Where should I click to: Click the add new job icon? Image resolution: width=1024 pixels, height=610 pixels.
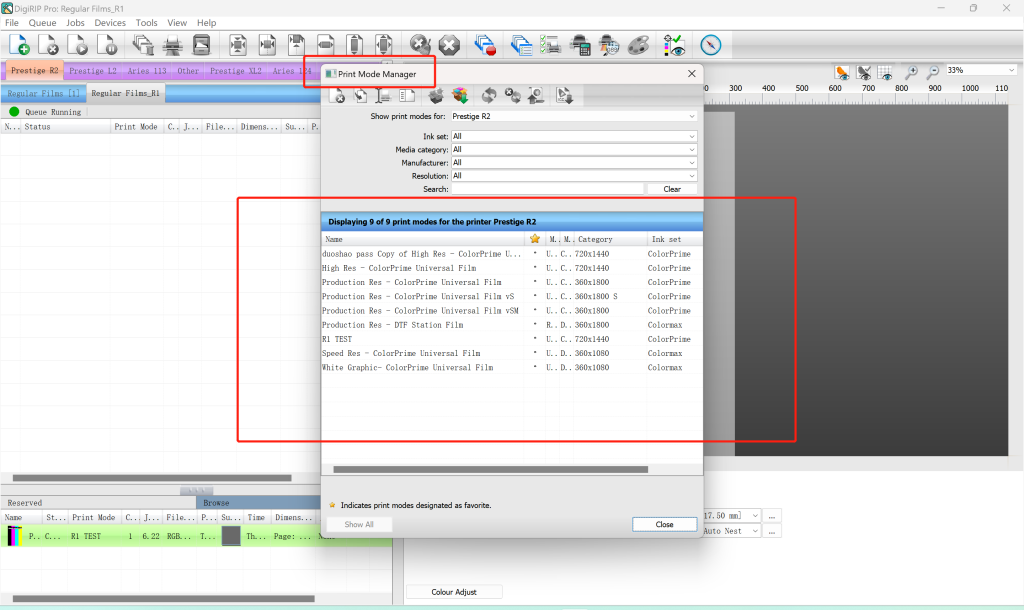coord(19,45)
